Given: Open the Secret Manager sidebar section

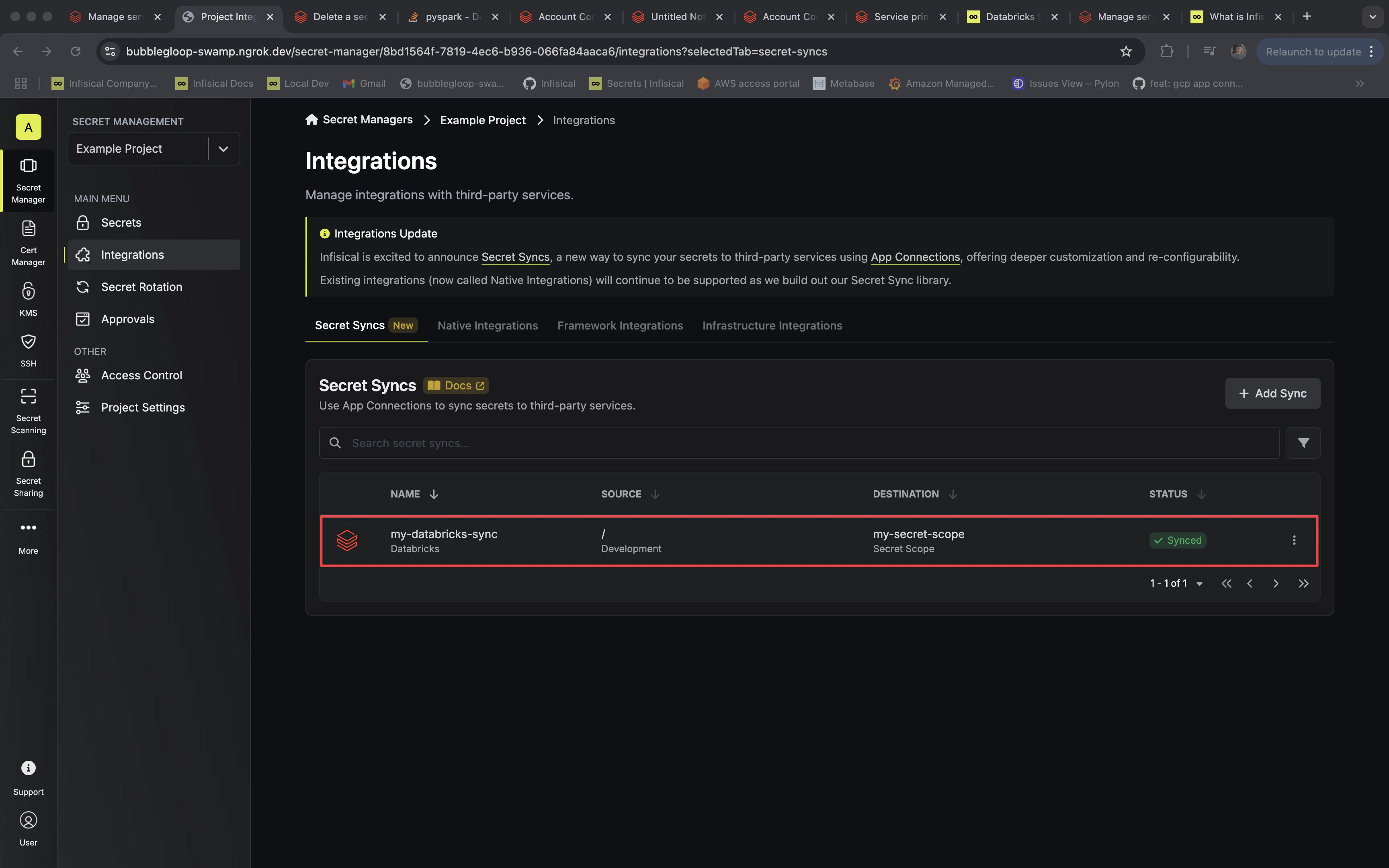Looking at the screenshot, I should click(x=28, y=181).
